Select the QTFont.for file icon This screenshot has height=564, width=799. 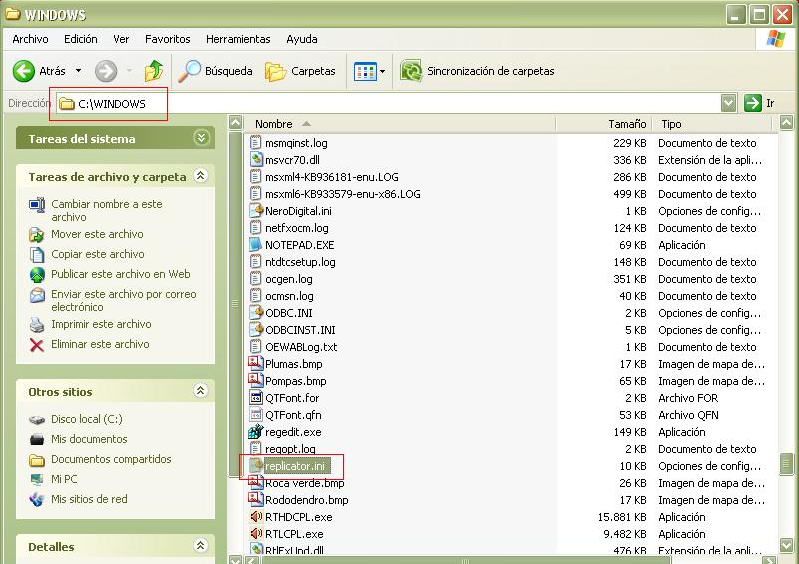click(x=255, y=397)
